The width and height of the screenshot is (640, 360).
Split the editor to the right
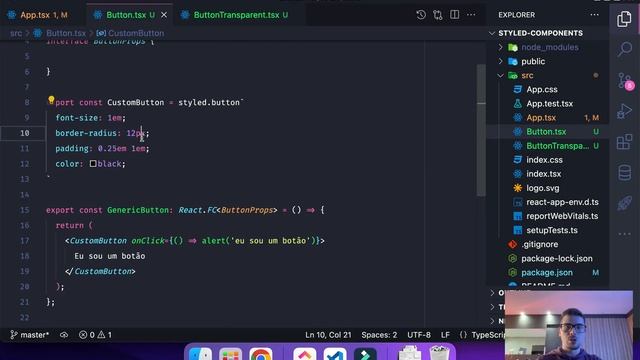pyautogui.click(x=454, y=15)
